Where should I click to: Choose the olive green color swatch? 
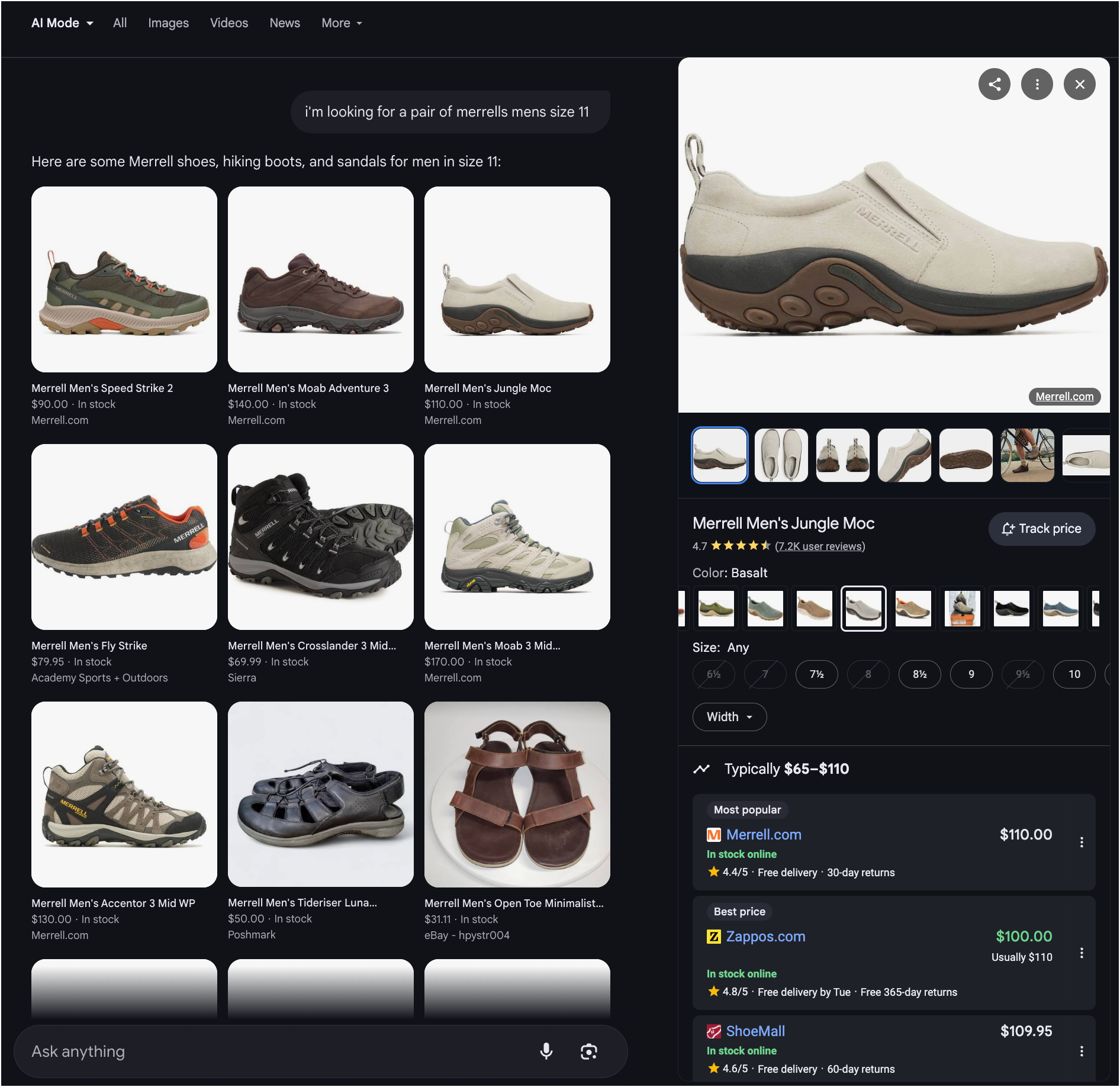pyautogui.click(x=716, y=609)
